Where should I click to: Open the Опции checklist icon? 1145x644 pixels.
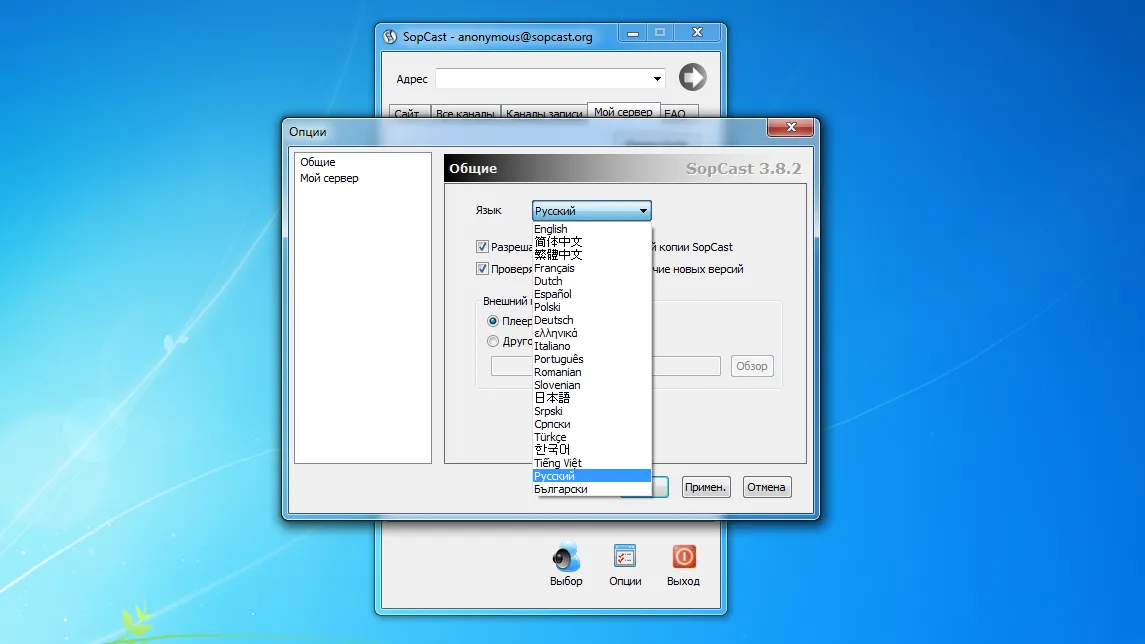point(625,557)
